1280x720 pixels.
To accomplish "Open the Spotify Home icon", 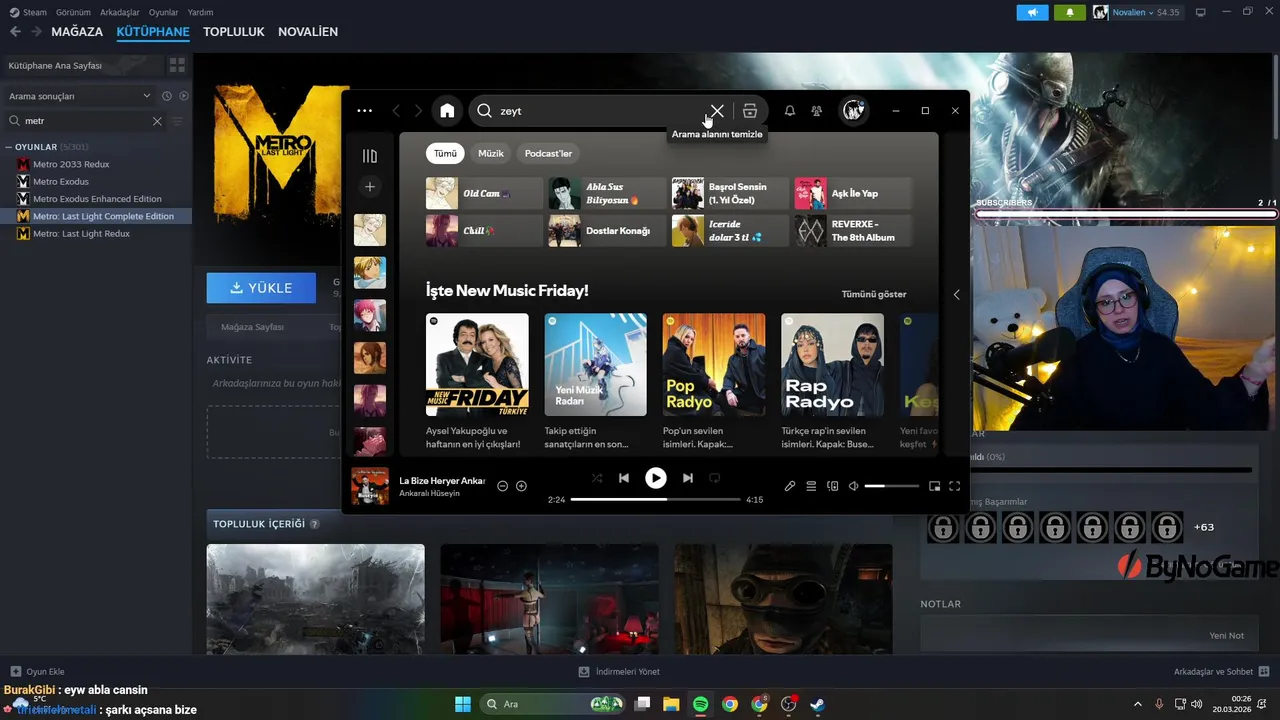I will [x=447, y=111].
